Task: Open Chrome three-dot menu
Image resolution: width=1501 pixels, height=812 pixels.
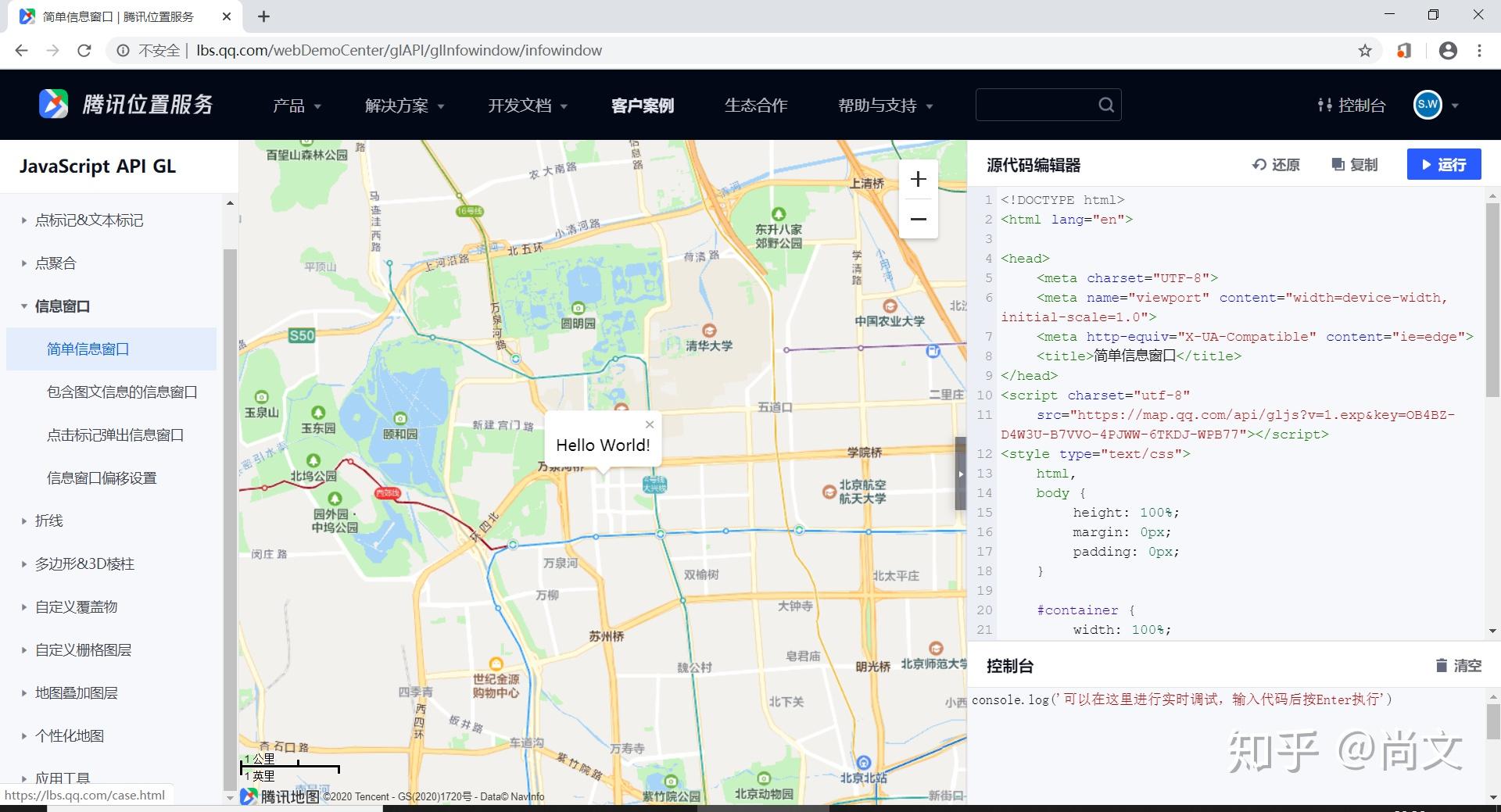Action: (1479, 51)
